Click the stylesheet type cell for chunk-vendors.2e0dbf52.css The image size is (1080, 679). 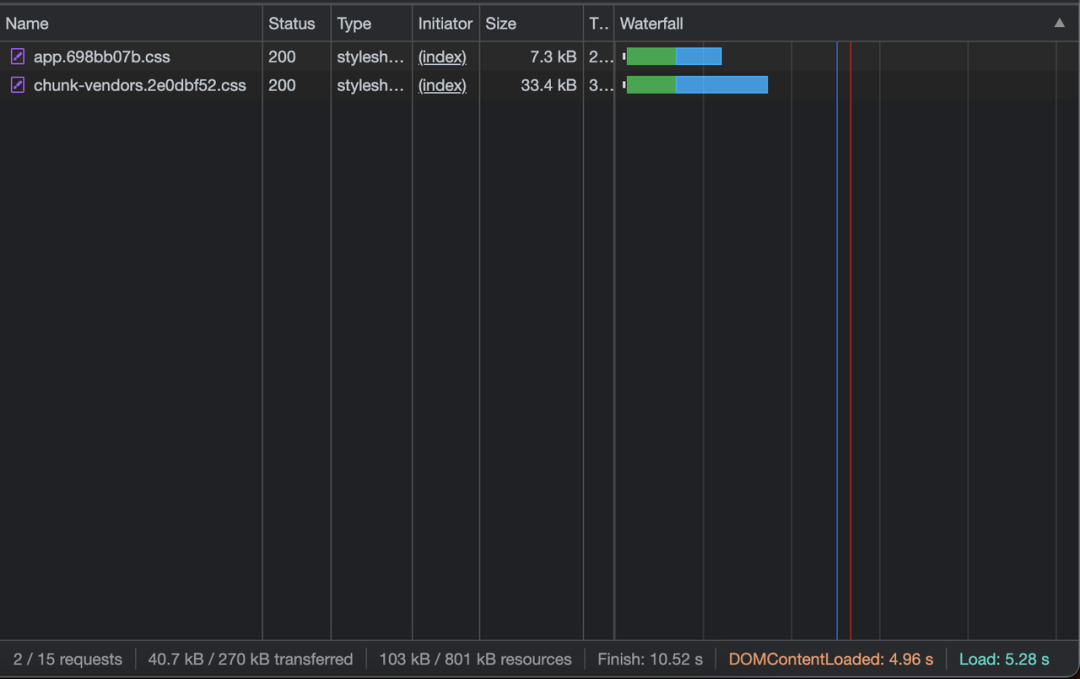click(x=371, y=85)
